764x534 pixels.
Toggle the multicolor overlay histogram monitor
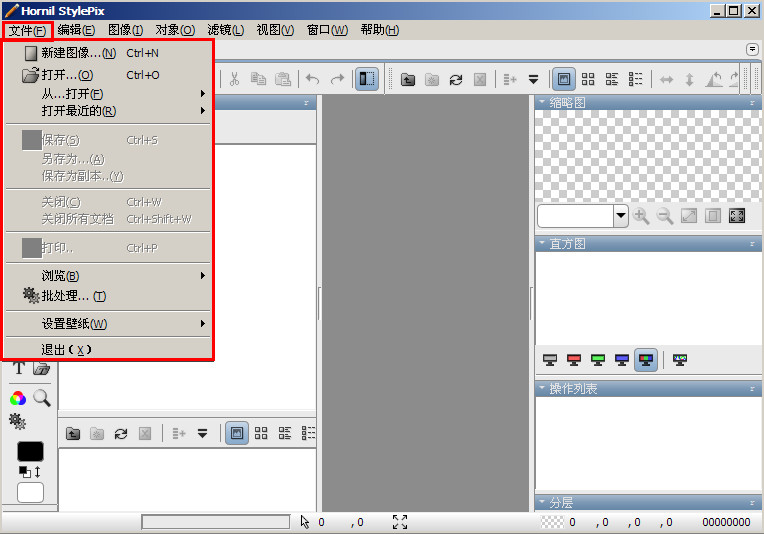pos(680,360)
